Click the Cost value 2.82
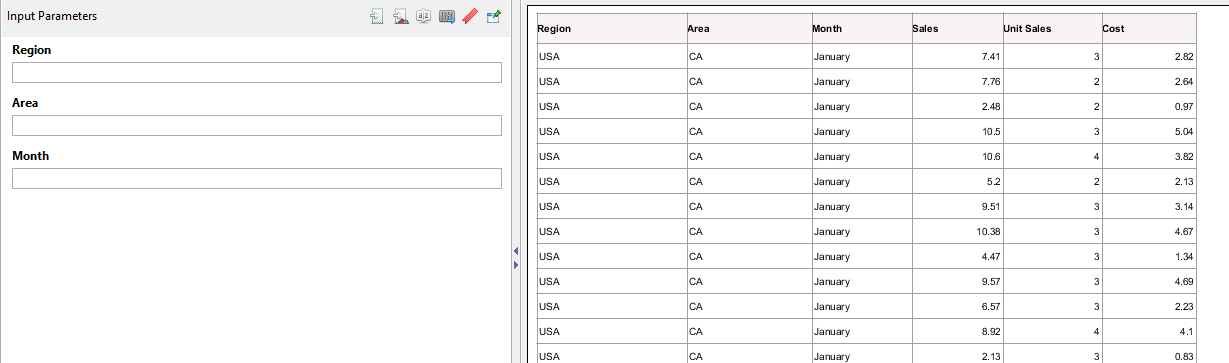This screenshot has width=1229, height=363. click(x=1183, y=56)
